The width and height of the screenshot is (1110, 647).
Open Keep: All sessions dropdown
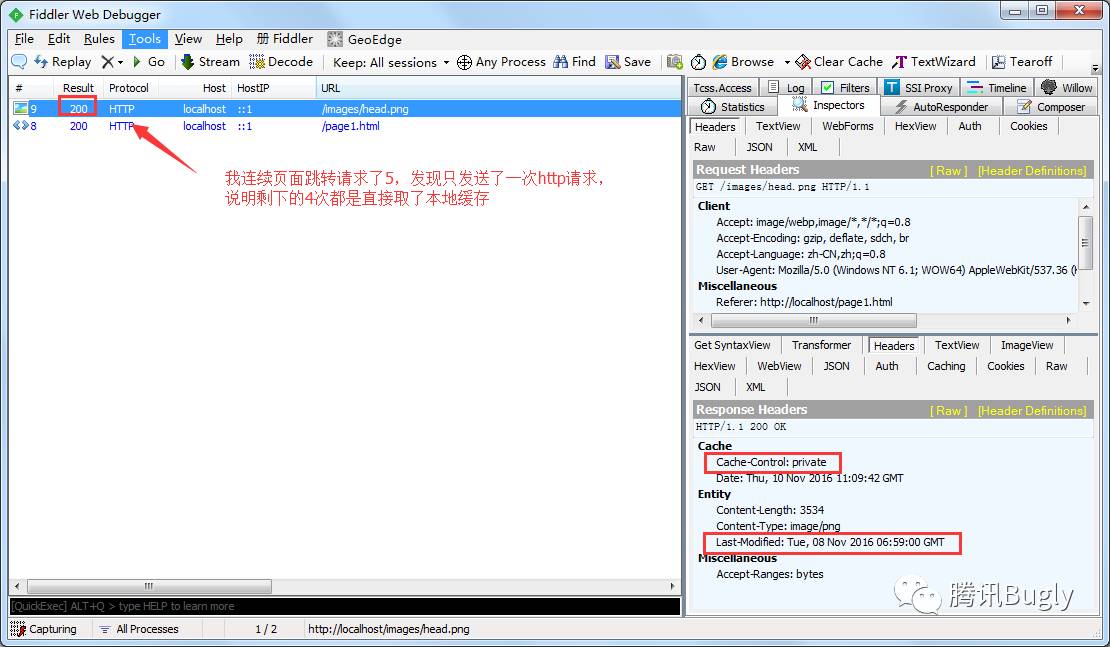point(391,62)
